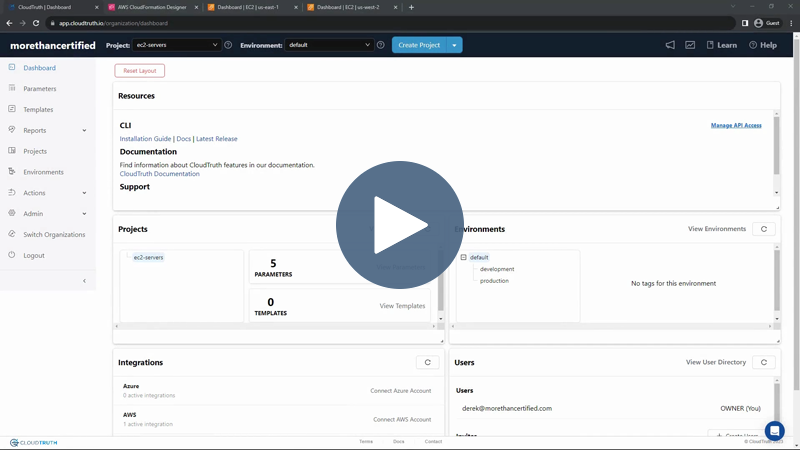Click derek@morethancertified.com user entry
Screen dimensions: 800x450
click(507, 409)
